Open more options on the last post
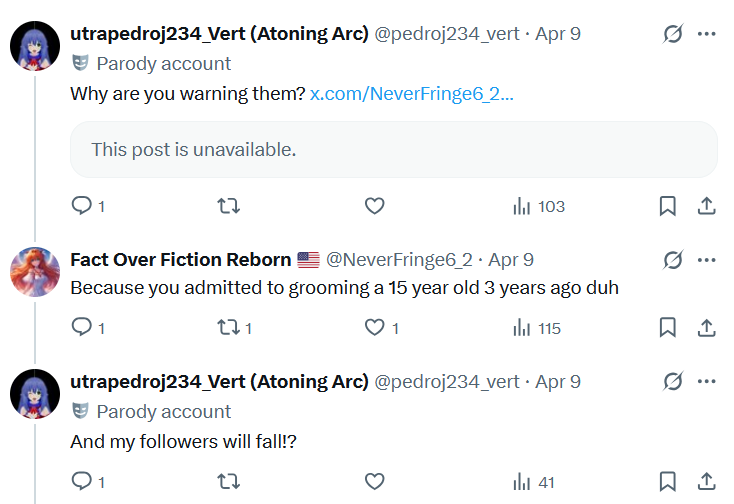Image resolution: width=734 pixels, height=504 pixels. (706, 381)
